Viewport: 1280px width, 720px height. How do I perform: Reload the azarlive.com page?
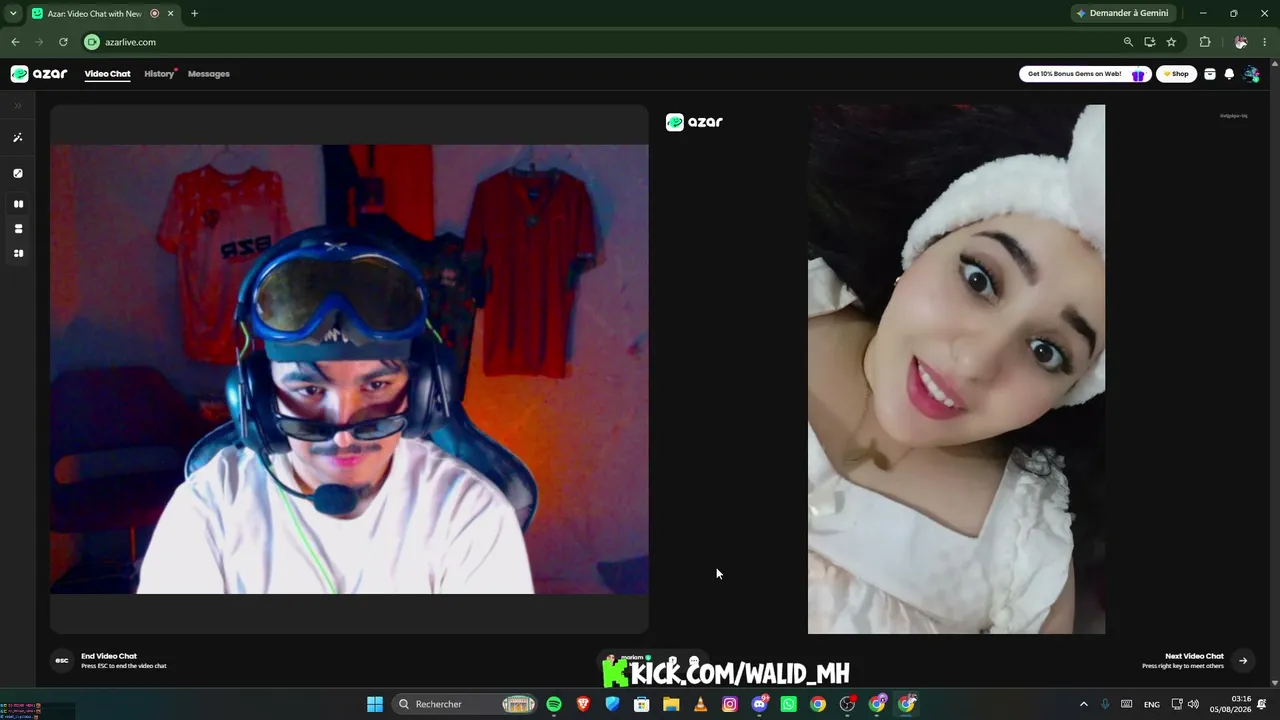click(63, 42)
